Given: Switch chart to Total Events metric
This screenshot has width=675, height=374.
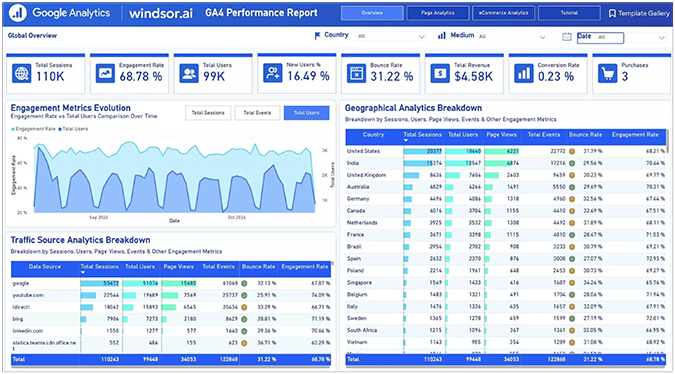Looking at the screenshot, I should (x=257, y=113).
